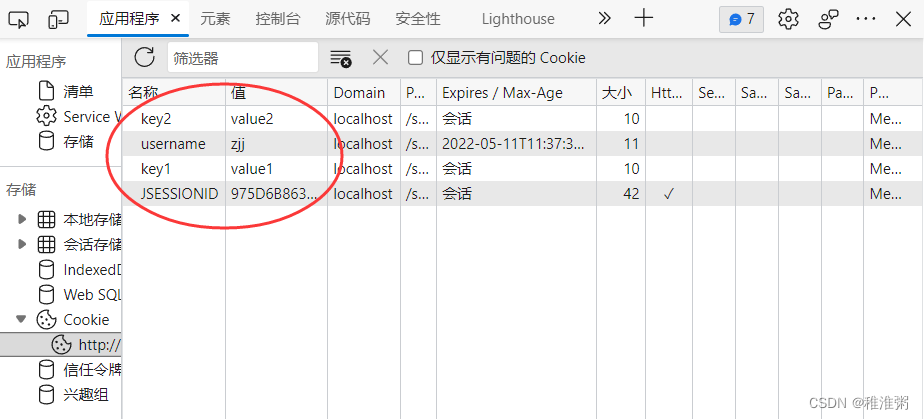Open 清单 in the sidebar
Viewport: 924px width, 419px height.
click(x=78, y=91)
